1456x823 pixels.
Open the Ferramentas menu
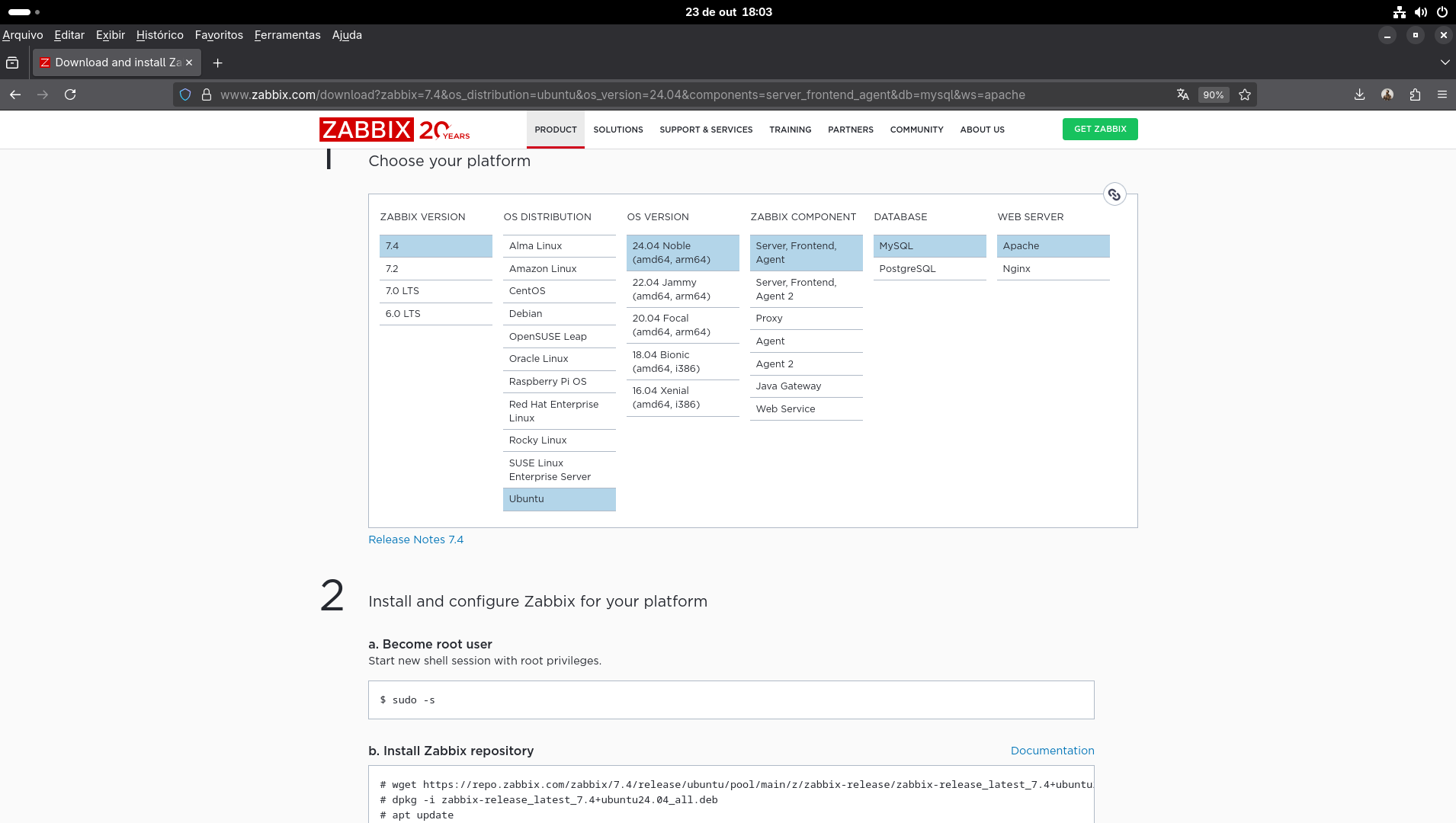(287, 35)
